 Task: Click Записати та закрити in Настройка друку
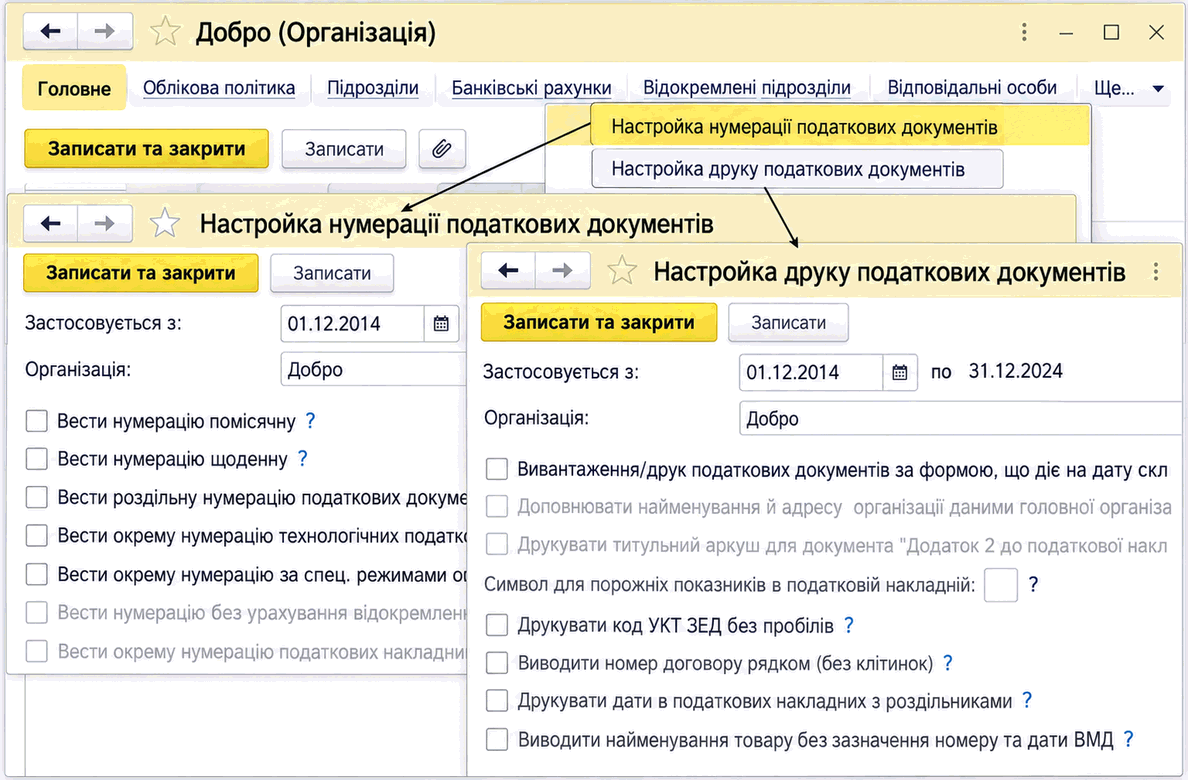coord(599,322)
